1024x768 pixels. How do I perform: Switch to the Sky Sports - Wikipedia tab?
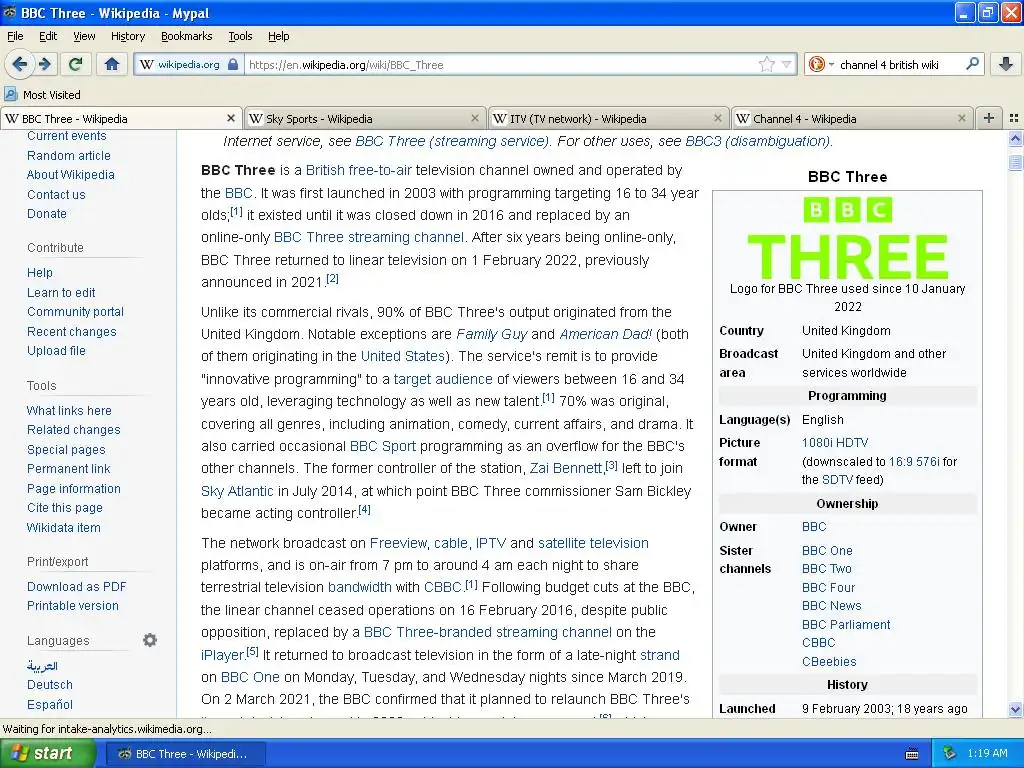coord(364,118)
